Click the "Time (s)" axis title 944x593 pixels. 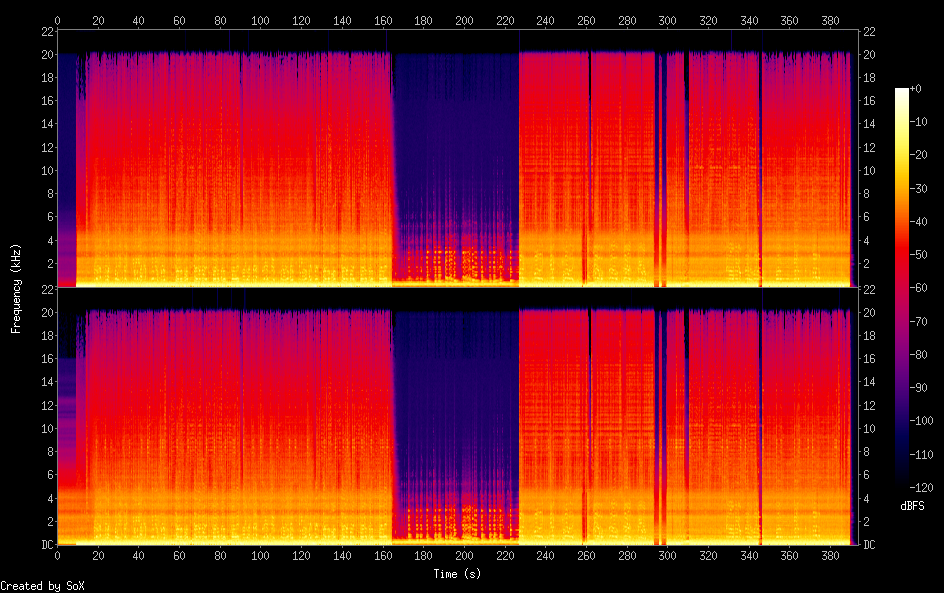coord(457,574)
